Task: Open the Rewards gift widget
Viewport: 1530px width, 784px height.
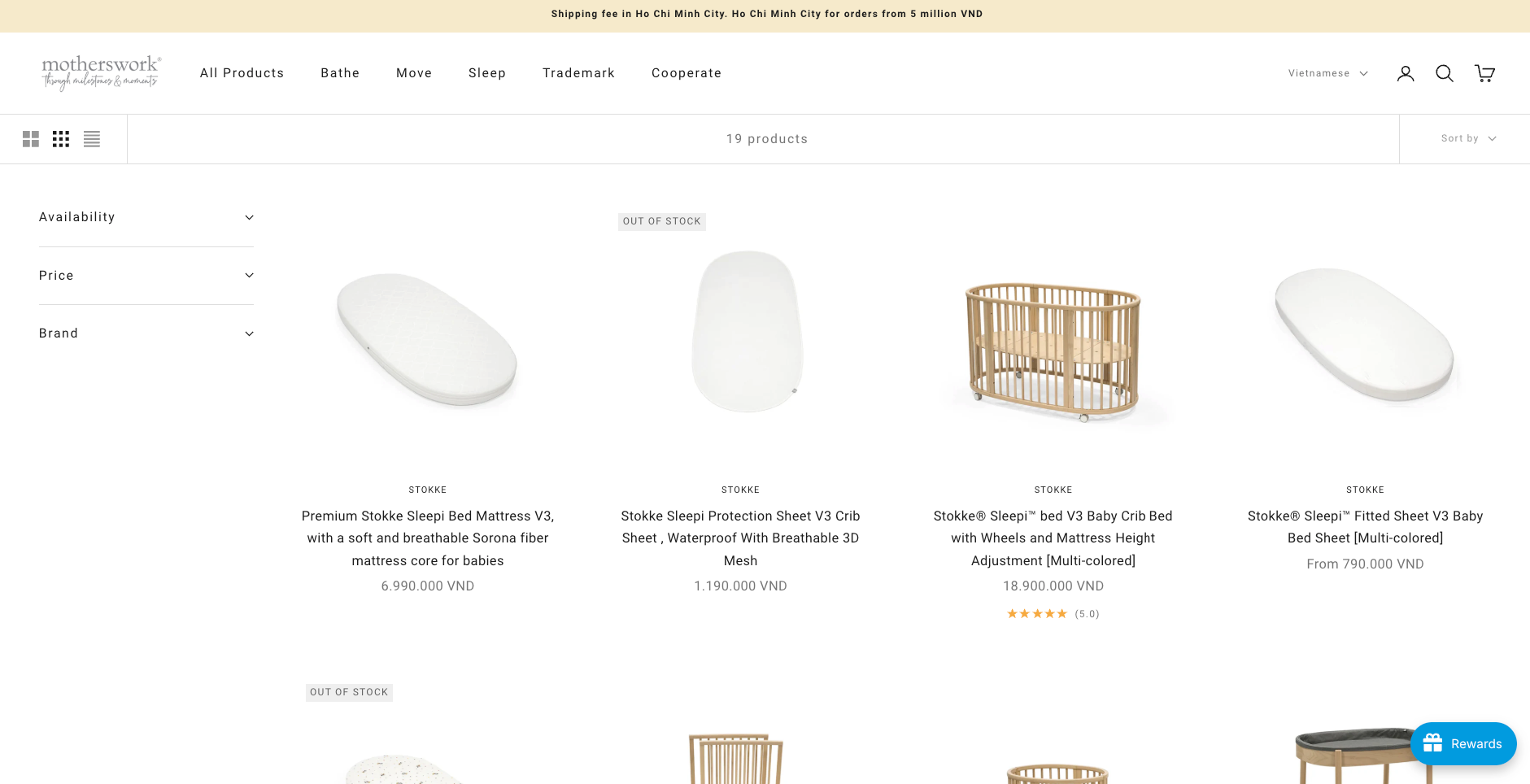Action: (x=1463, y=743)
